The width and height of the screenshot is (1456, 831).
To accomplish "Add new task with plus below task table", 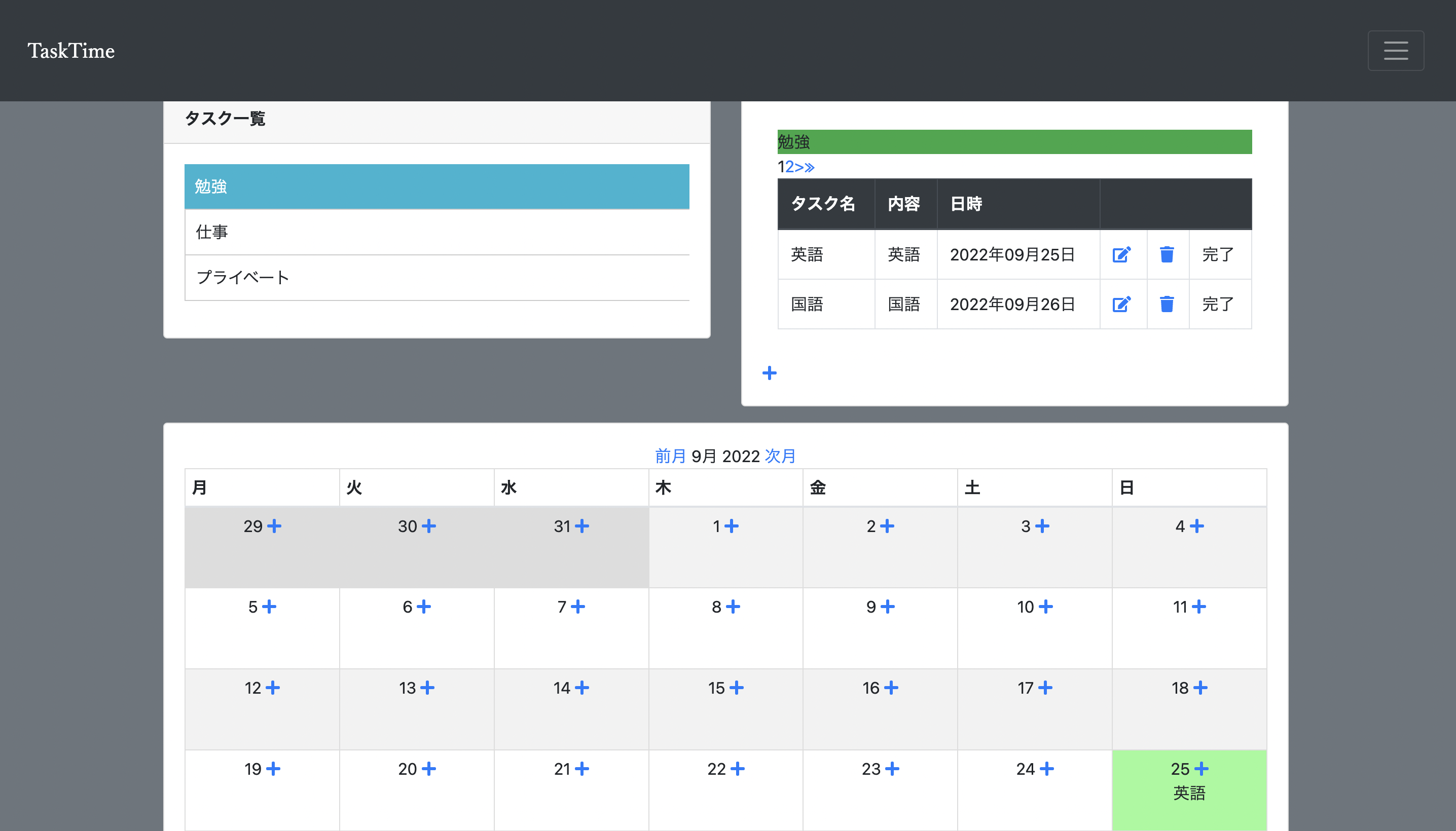I will click(769, 373).
